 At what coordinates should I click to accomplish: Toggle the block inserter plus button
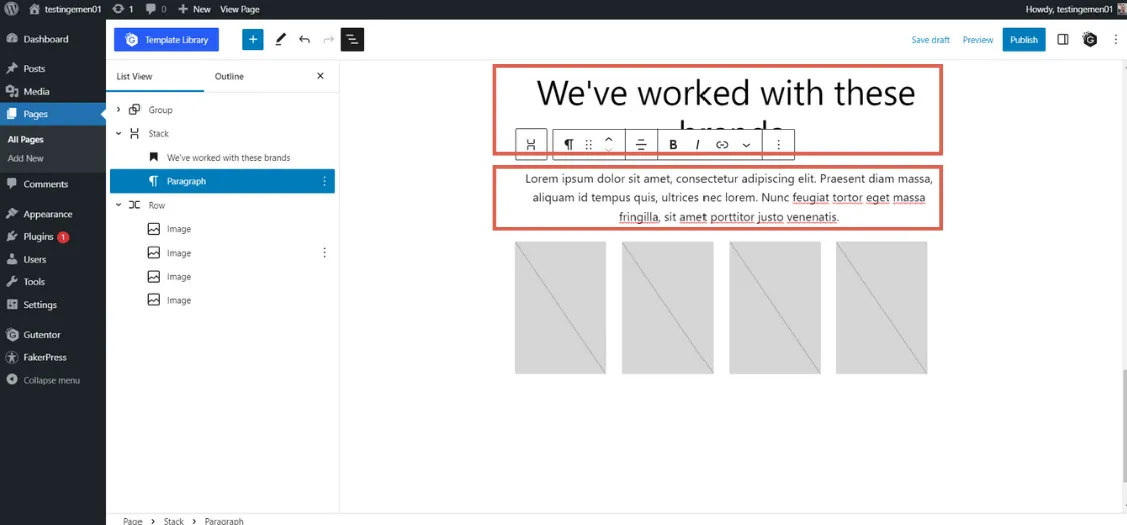253,40
